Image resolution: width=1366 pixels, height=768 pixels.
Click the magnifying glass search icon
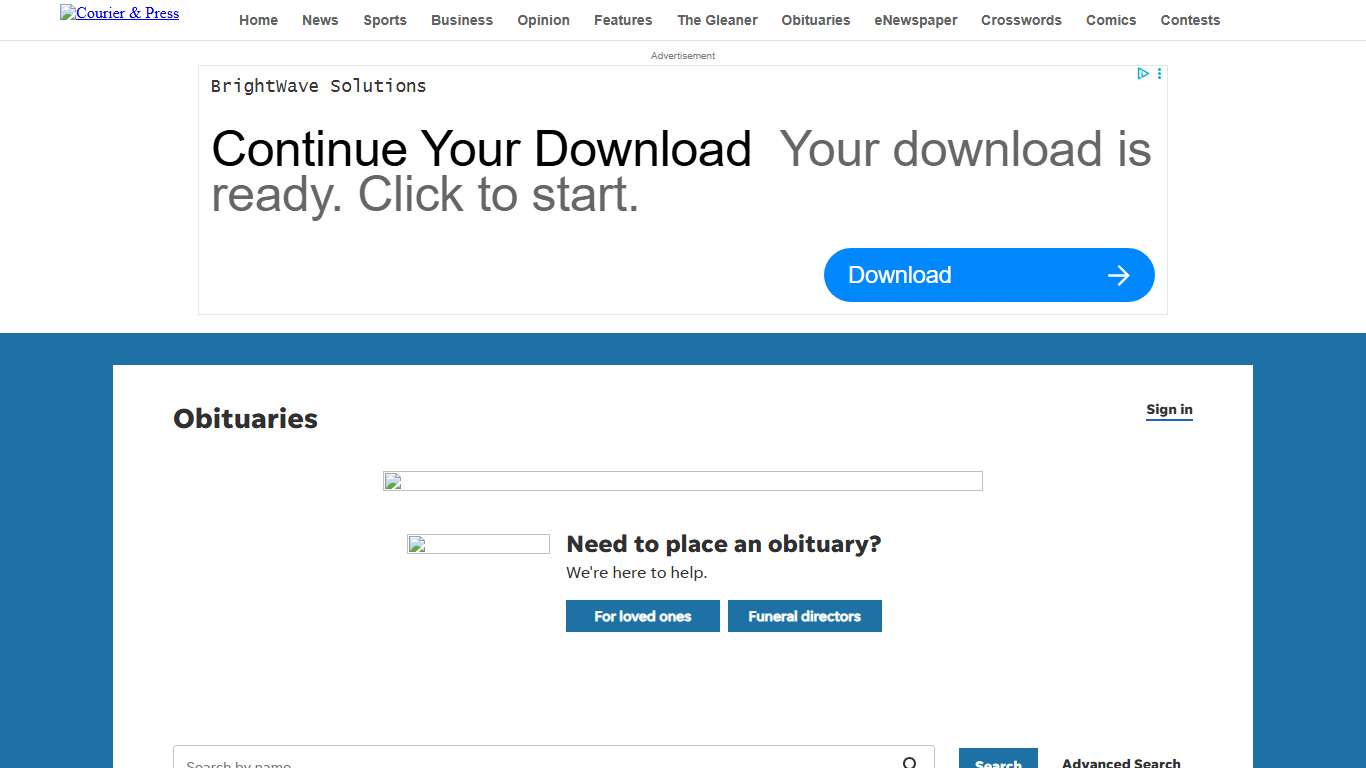(x=910, y=763)
